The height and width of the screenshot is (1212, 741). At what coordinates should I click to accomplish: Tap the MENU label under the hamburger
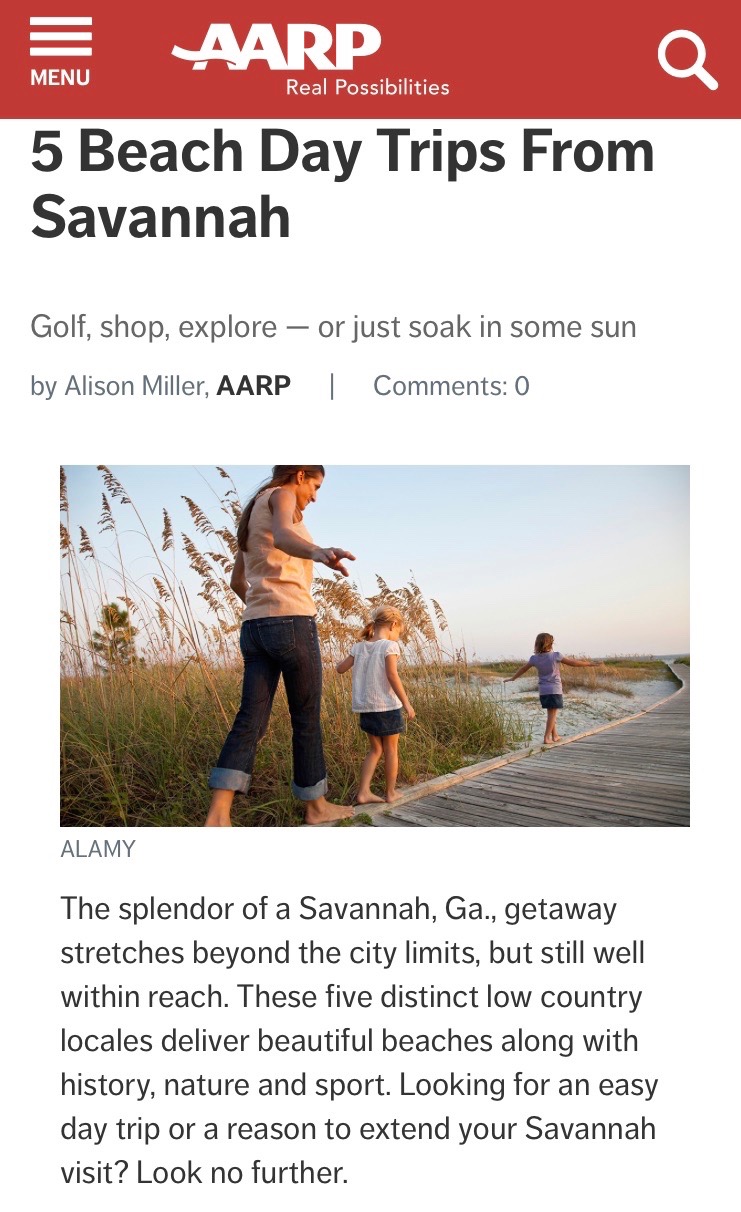coord(60,78)
